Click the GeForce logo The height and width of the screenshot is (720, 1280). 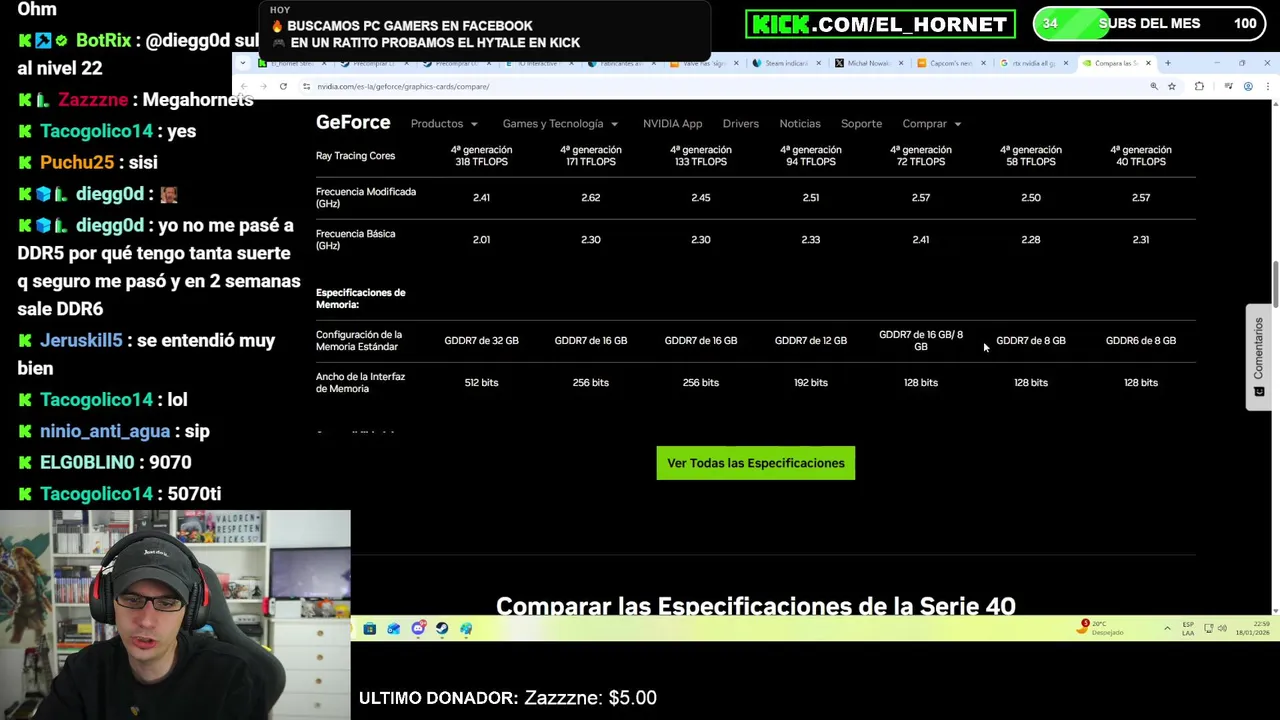(353, 122)
